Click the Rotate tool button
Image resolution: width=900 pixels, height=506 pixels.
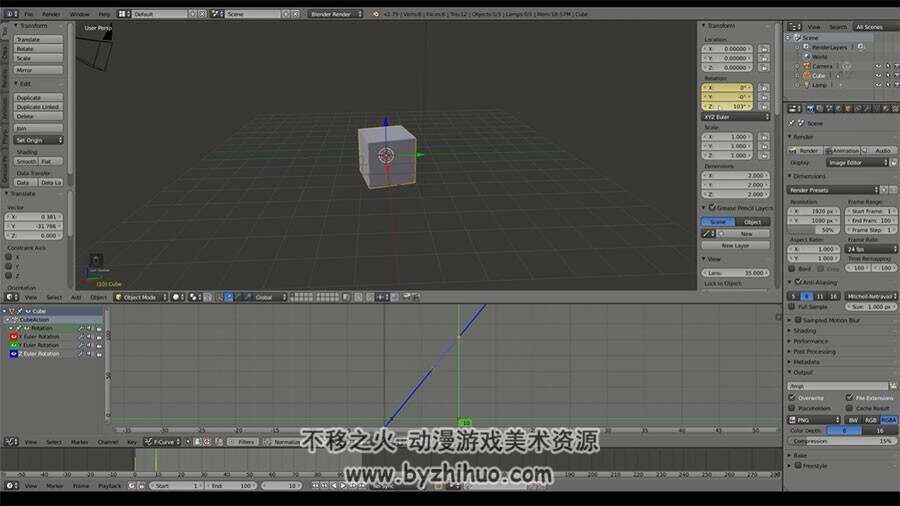click(38, 49)
